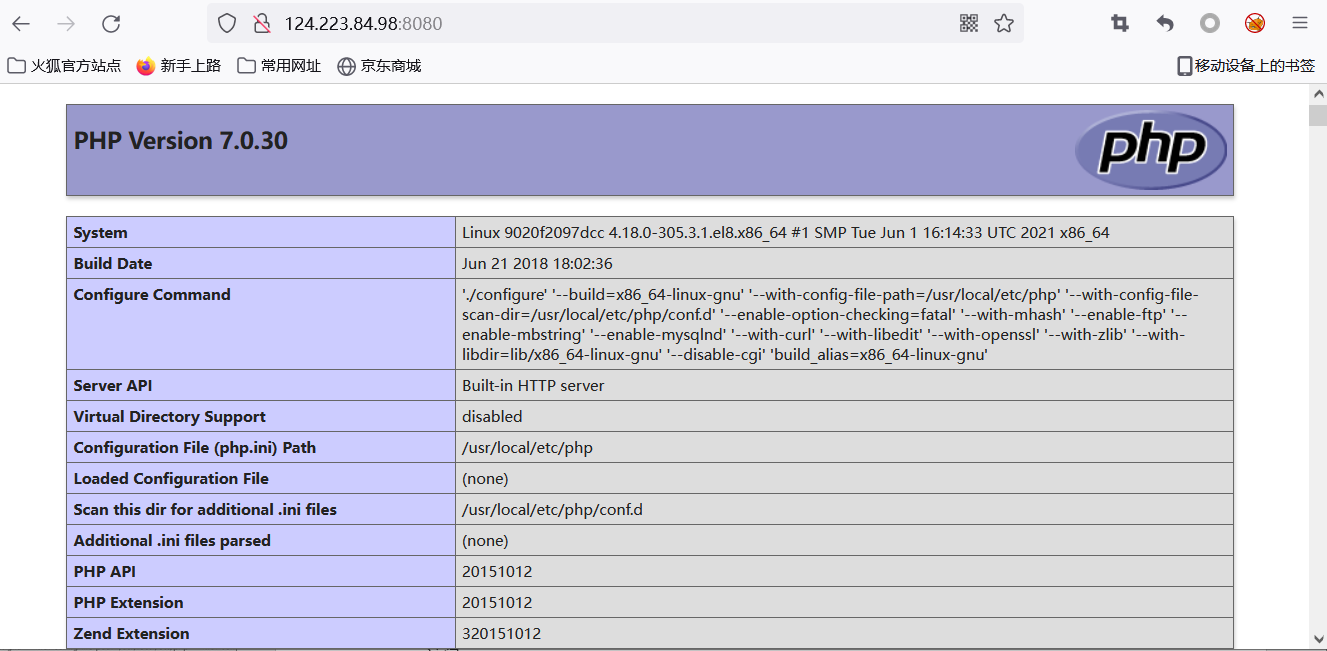
Task: Select Virtual Directory Support label
Action: click(170, 417)
